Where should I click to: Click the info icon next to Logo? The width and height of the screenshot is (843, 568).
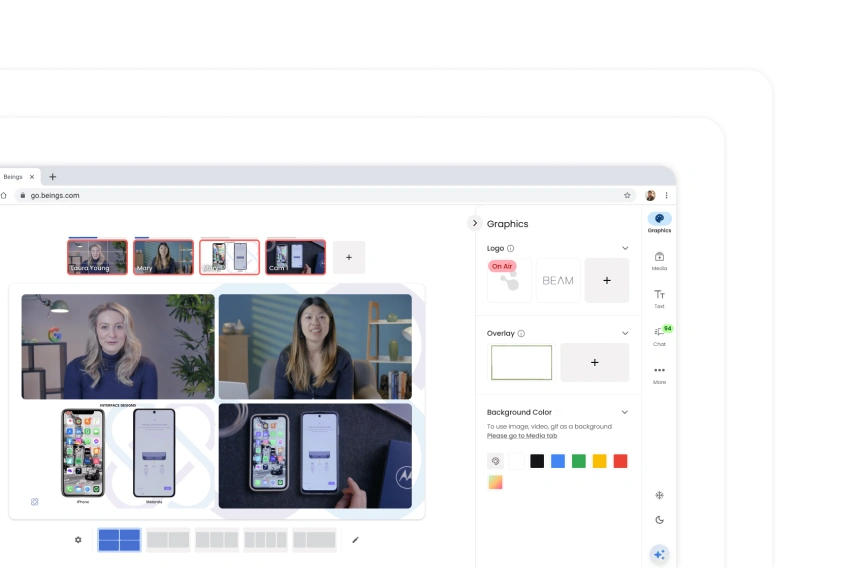click(x=510, y=248)
